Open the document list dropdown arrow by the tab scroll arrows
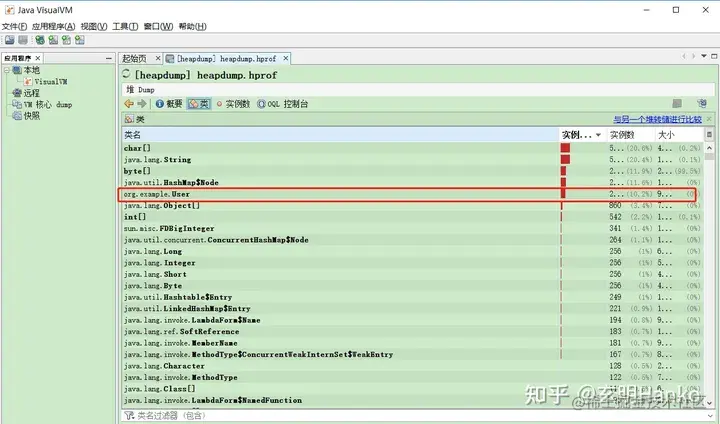The image size is (720, 424). [704, 56]
